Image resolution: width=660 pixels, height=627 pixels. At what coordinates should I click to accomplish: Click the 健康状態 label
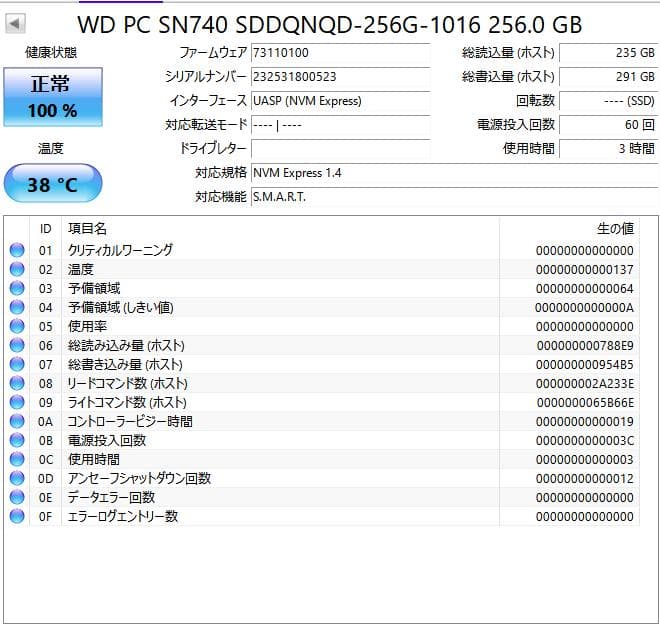pyautogui.click(x=51, y=53)
